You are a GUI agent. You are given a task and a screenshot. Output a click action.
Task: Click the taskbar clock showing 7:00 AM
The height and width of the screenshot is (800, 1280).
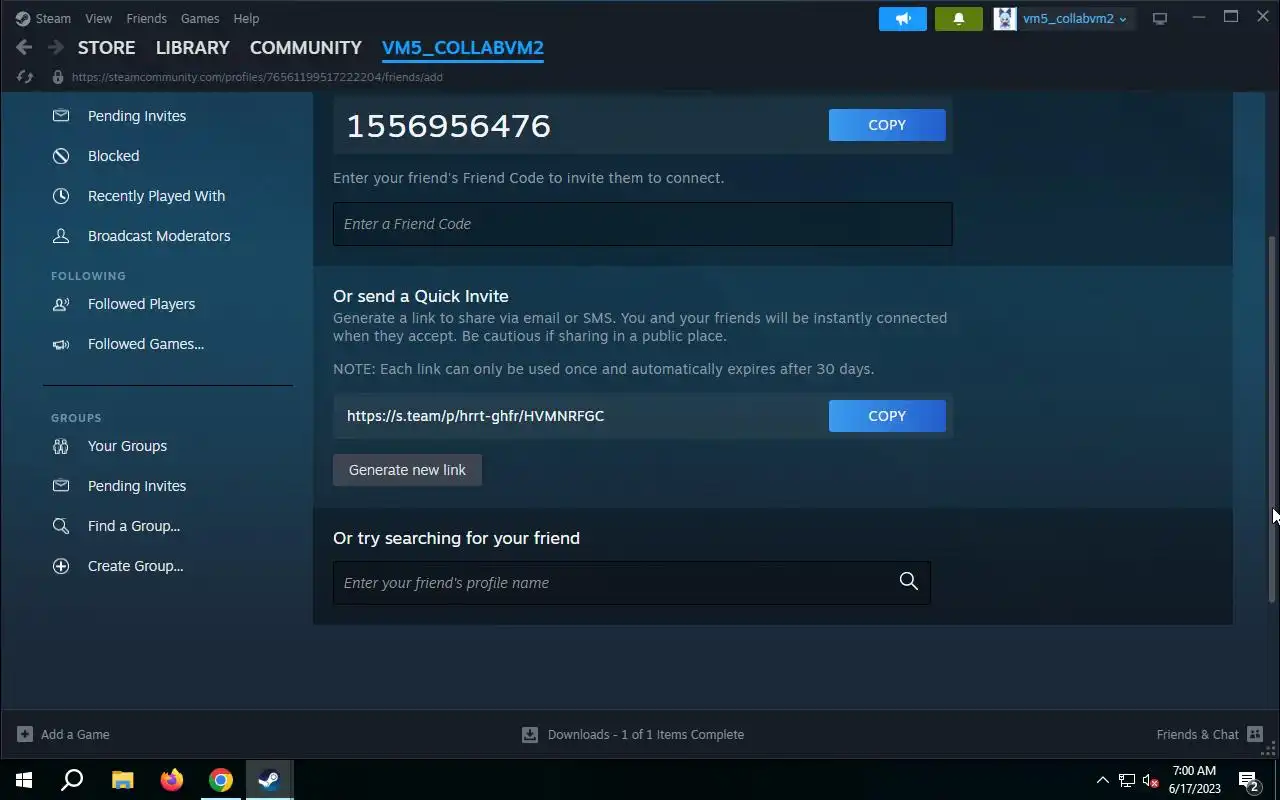pos(1195,780)
